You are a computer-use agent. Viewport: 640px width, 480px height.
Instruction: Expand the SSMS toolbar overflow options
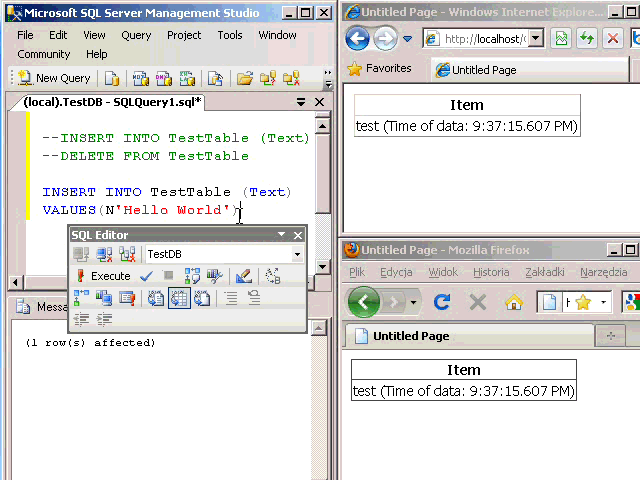[x=328, y=78]
